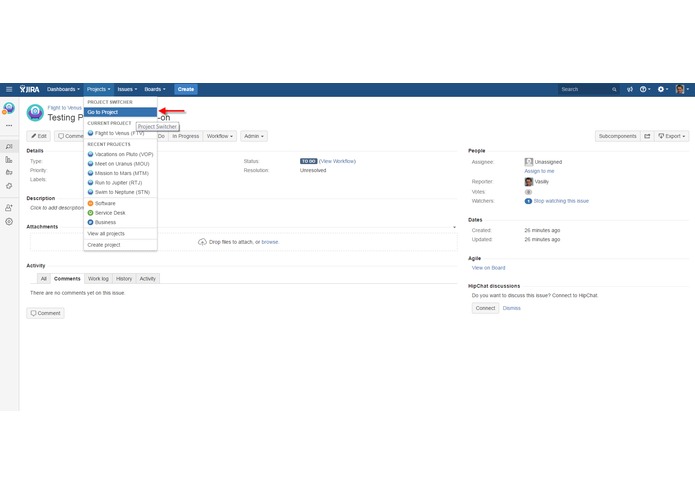Dismiss the HipChat discussion prompt
The height and width of the screenshot is (494, 695).
[x=511, y=308]
